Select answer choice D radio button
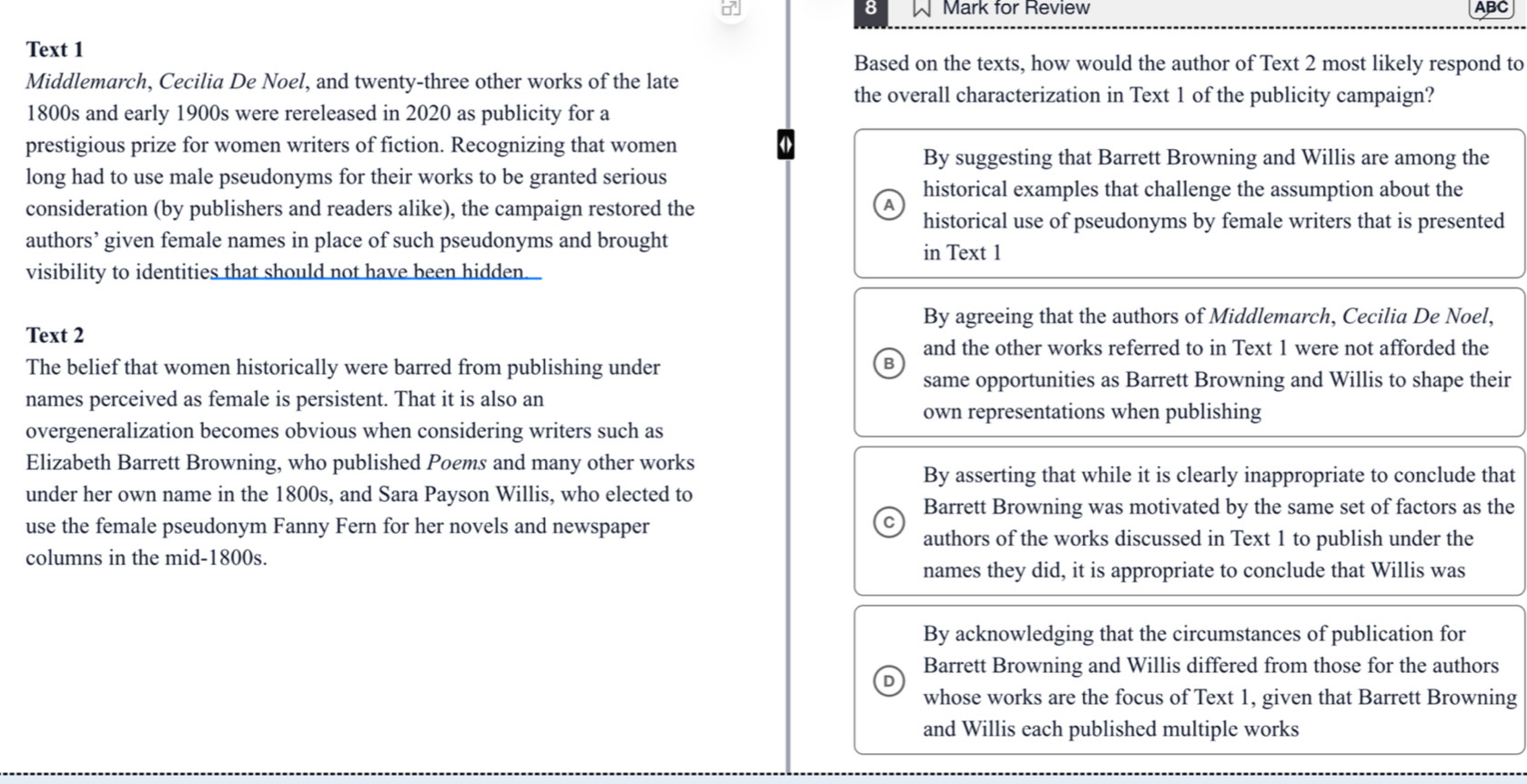Screen dimensions: 1527x784 [x=889, y=681]
